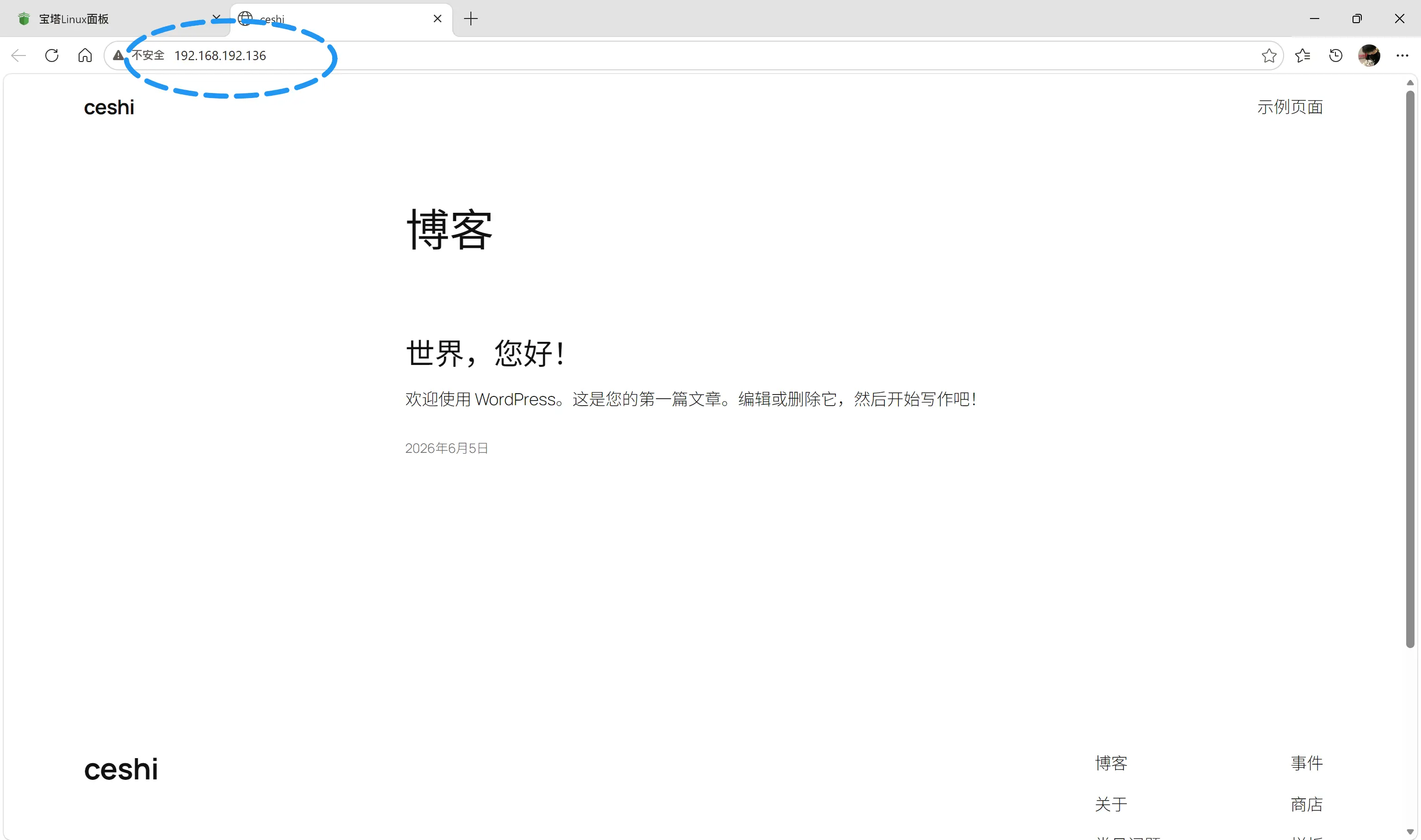1421x840 pixels.
Task: Open the footer ceshi site title
Action: pos(121,769)
